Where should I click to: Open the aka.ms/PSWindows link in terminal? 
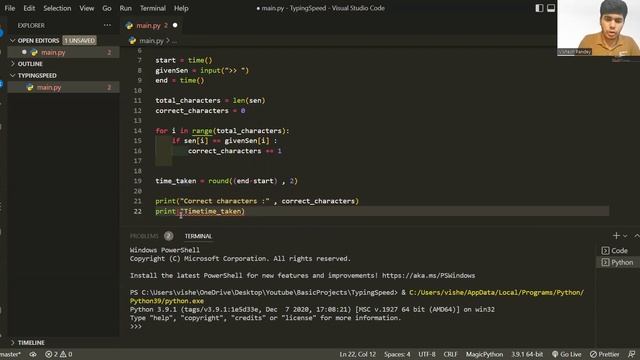pos(429,276)
